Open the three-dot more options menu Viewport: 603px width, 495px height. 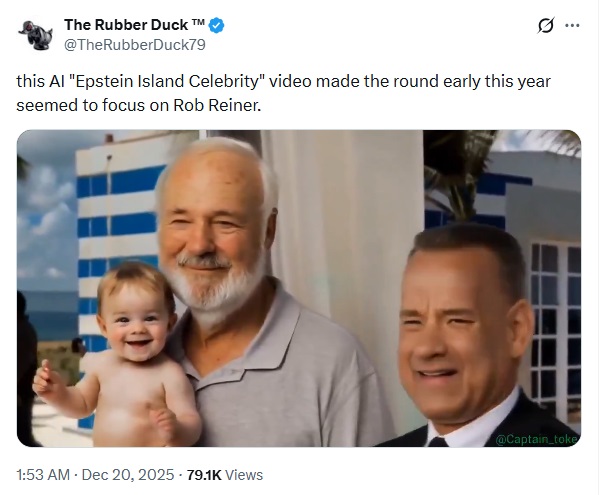click(572, 26)
